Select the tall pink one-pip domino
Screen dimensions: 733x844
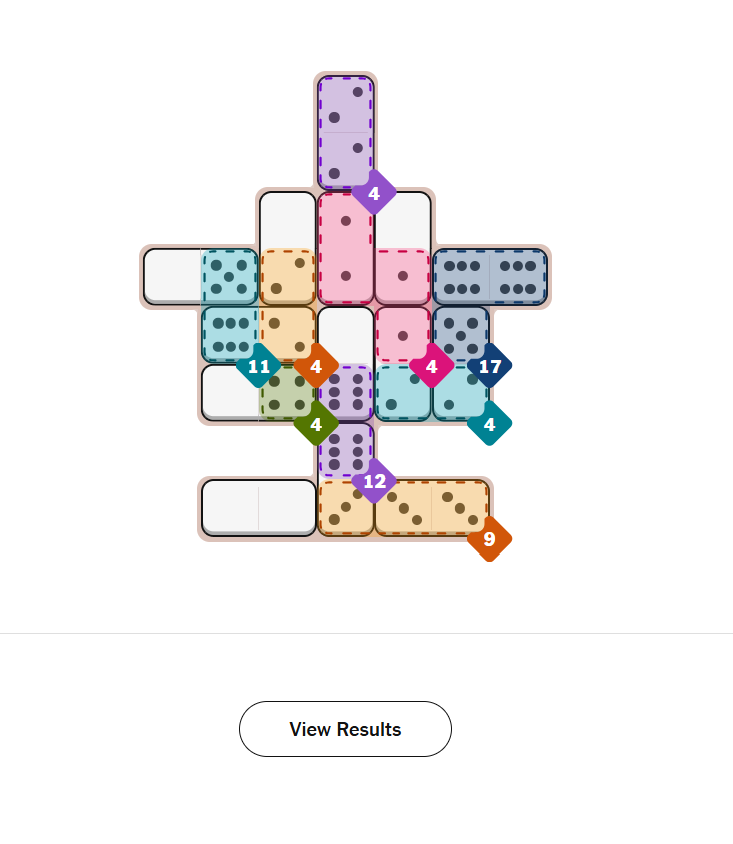[345, 248]
